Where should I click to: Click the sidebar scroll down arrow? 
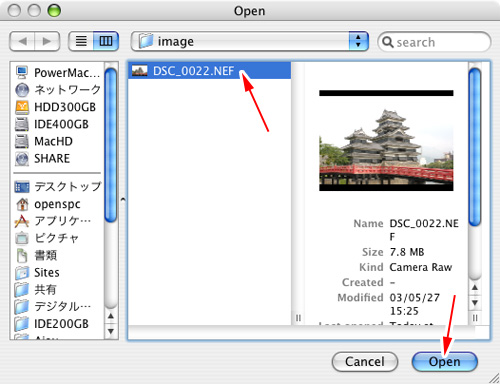(x=111, y=331)
